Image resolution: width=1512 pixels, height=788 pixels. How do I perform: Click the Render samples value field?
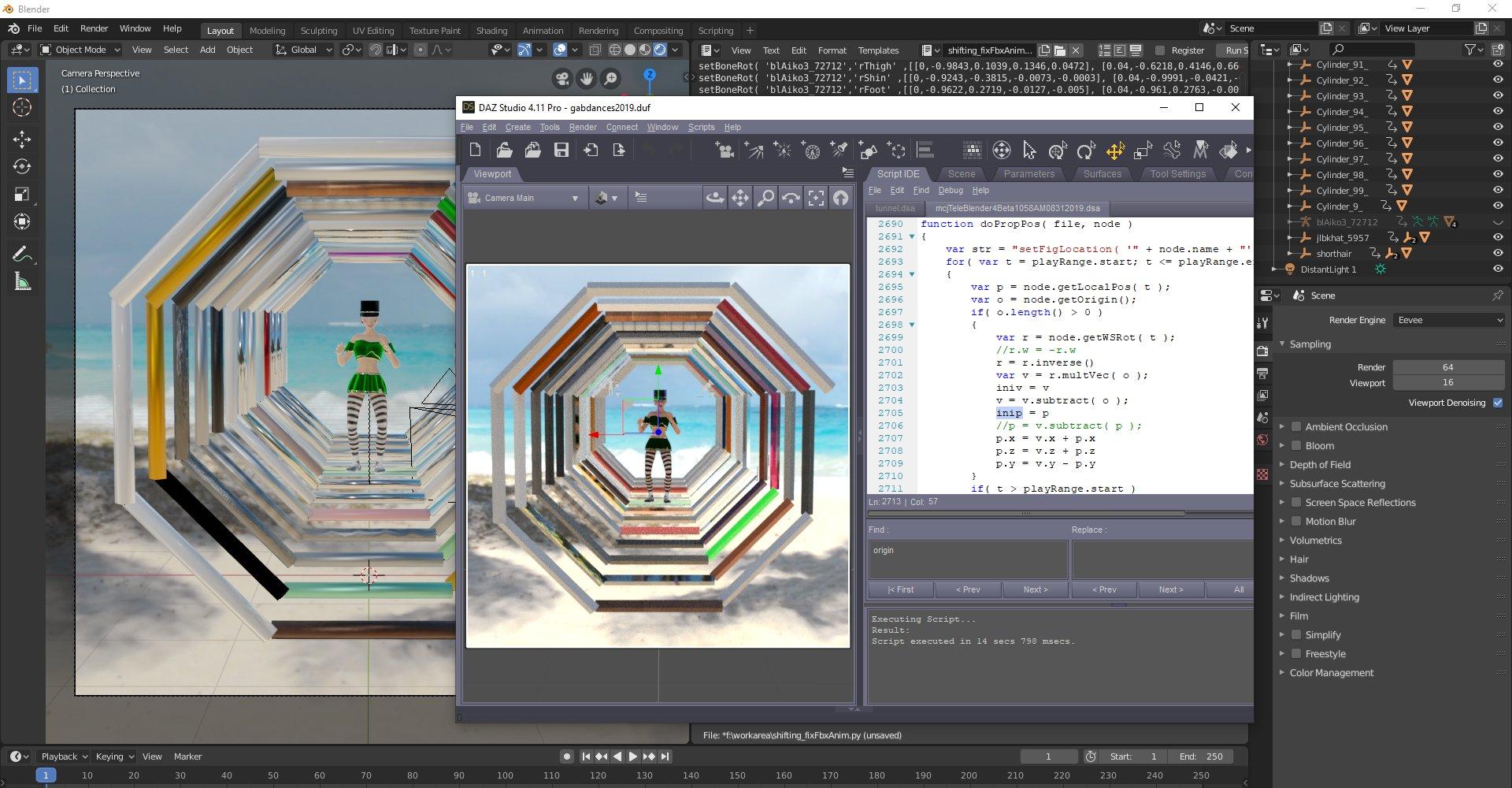[x=1448, y=367]
